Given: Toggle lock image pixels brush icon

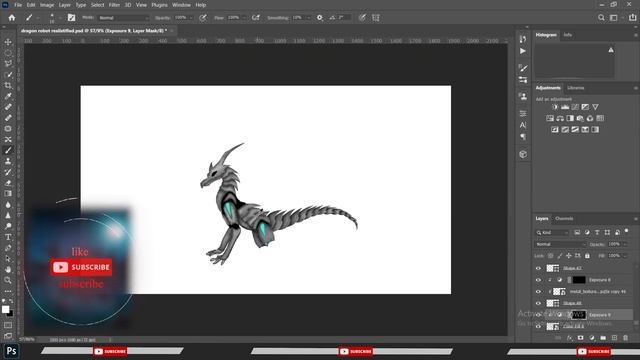Looking at the screenshot, I should tap(560, 256).
